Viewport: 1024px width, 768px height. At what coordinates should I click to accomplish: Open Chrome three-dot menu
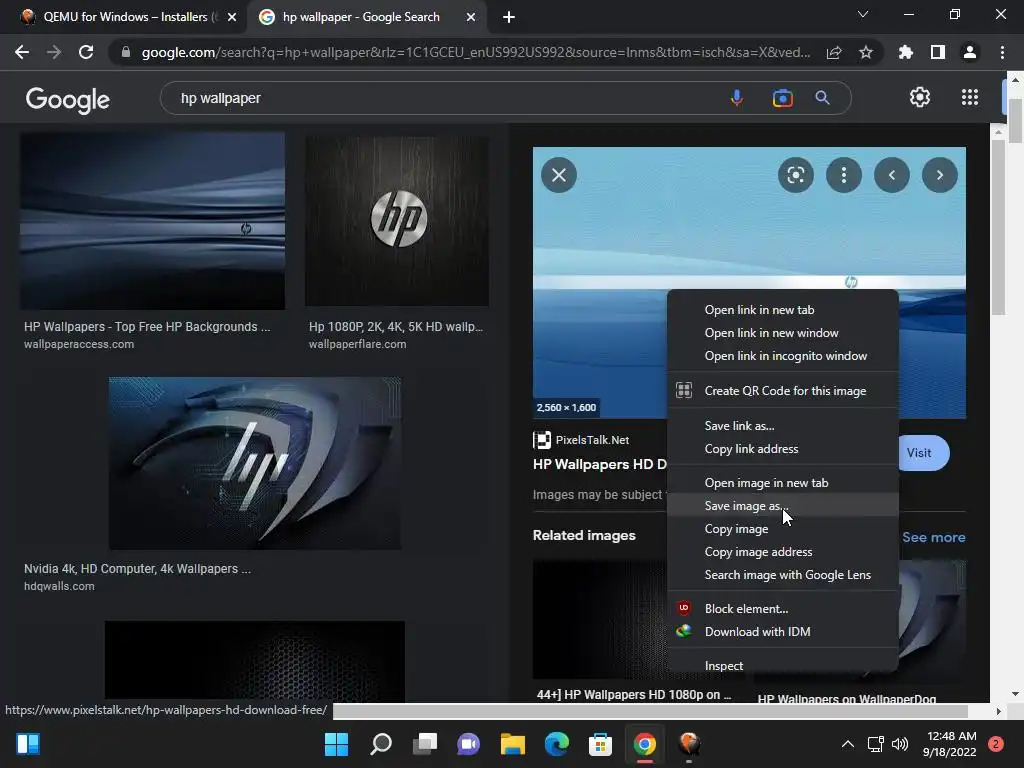point(1002,52)
